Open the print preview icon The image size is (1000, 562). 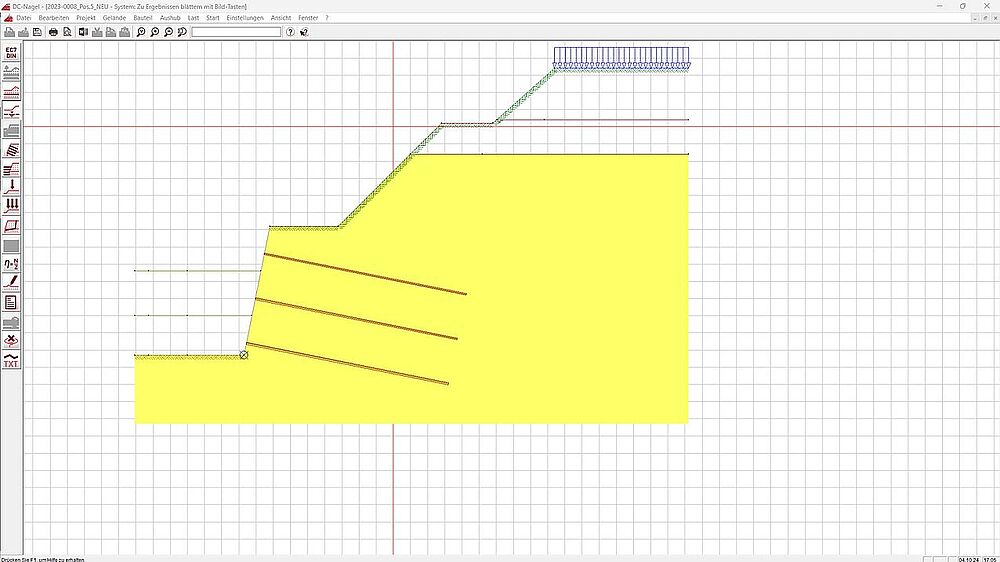67,32
